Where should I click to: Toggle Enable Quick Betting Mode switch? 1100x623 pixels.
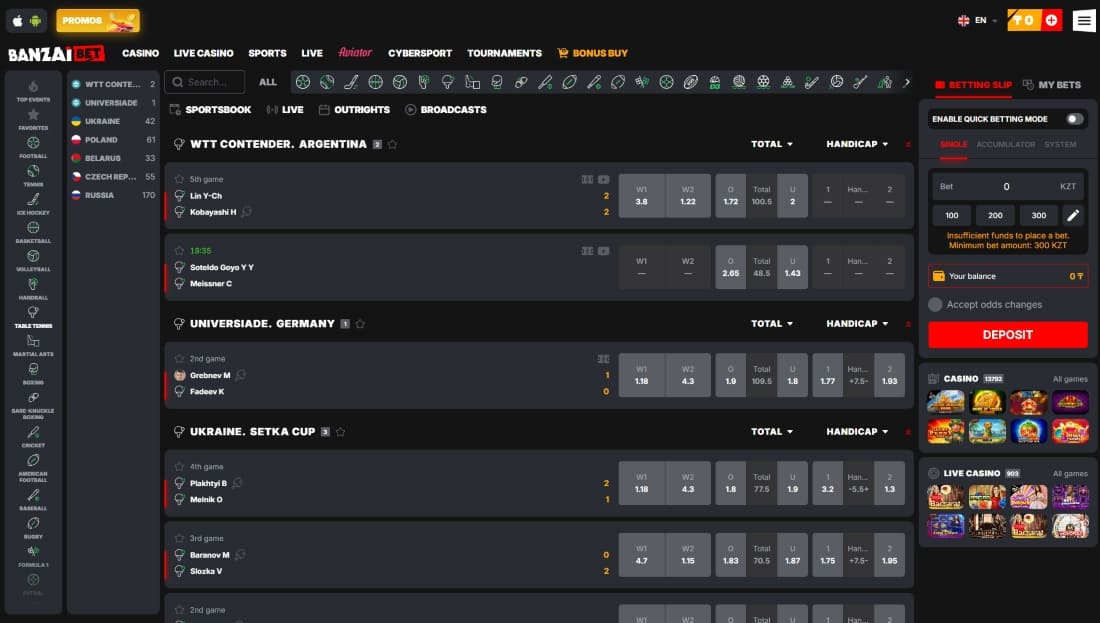1074,119
